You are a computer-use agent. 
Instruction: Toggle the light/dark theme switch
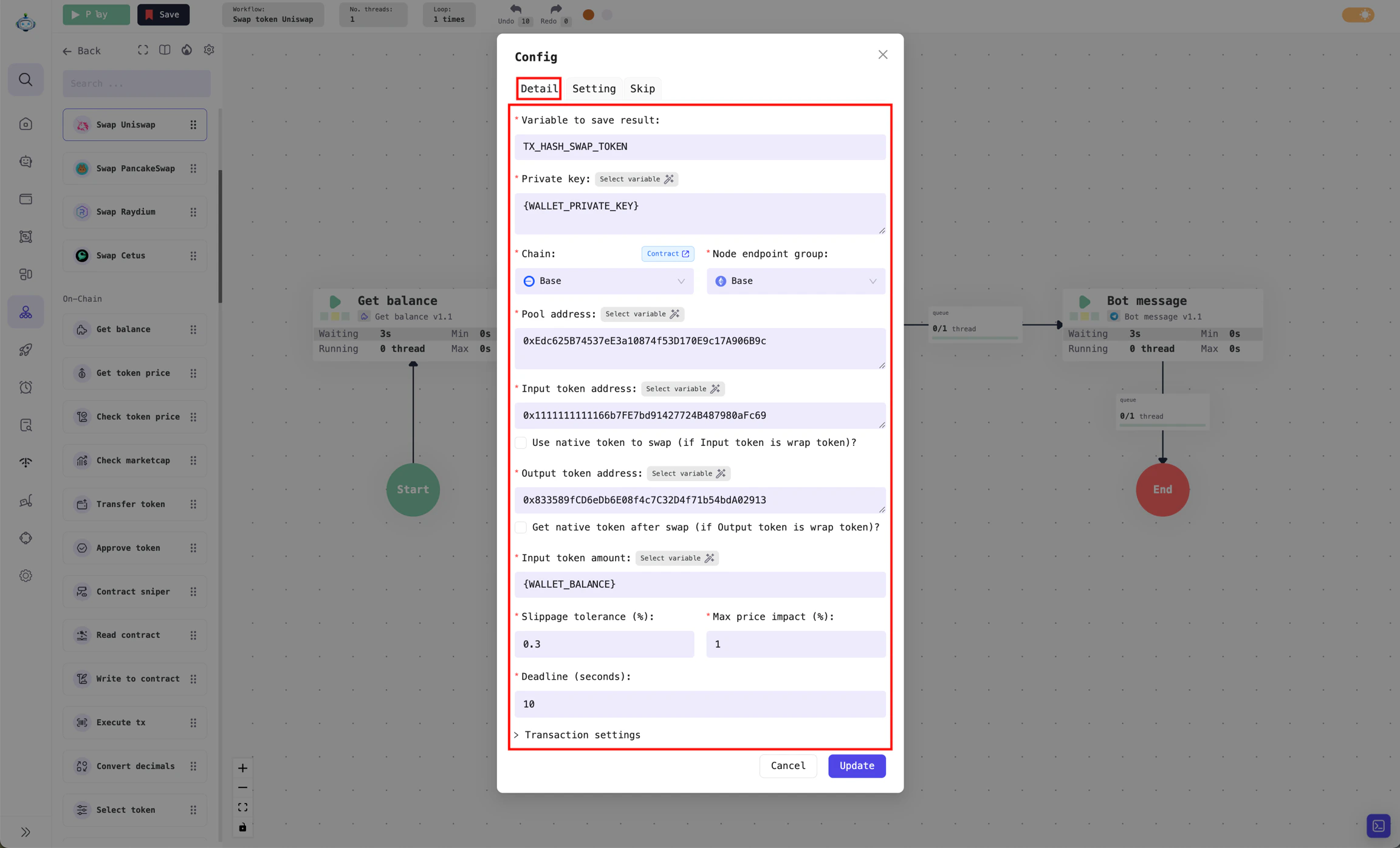click(1358, 15)
